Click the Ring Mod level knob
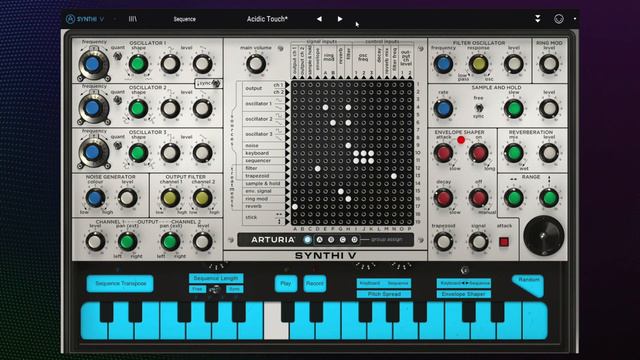 point(549,64)
